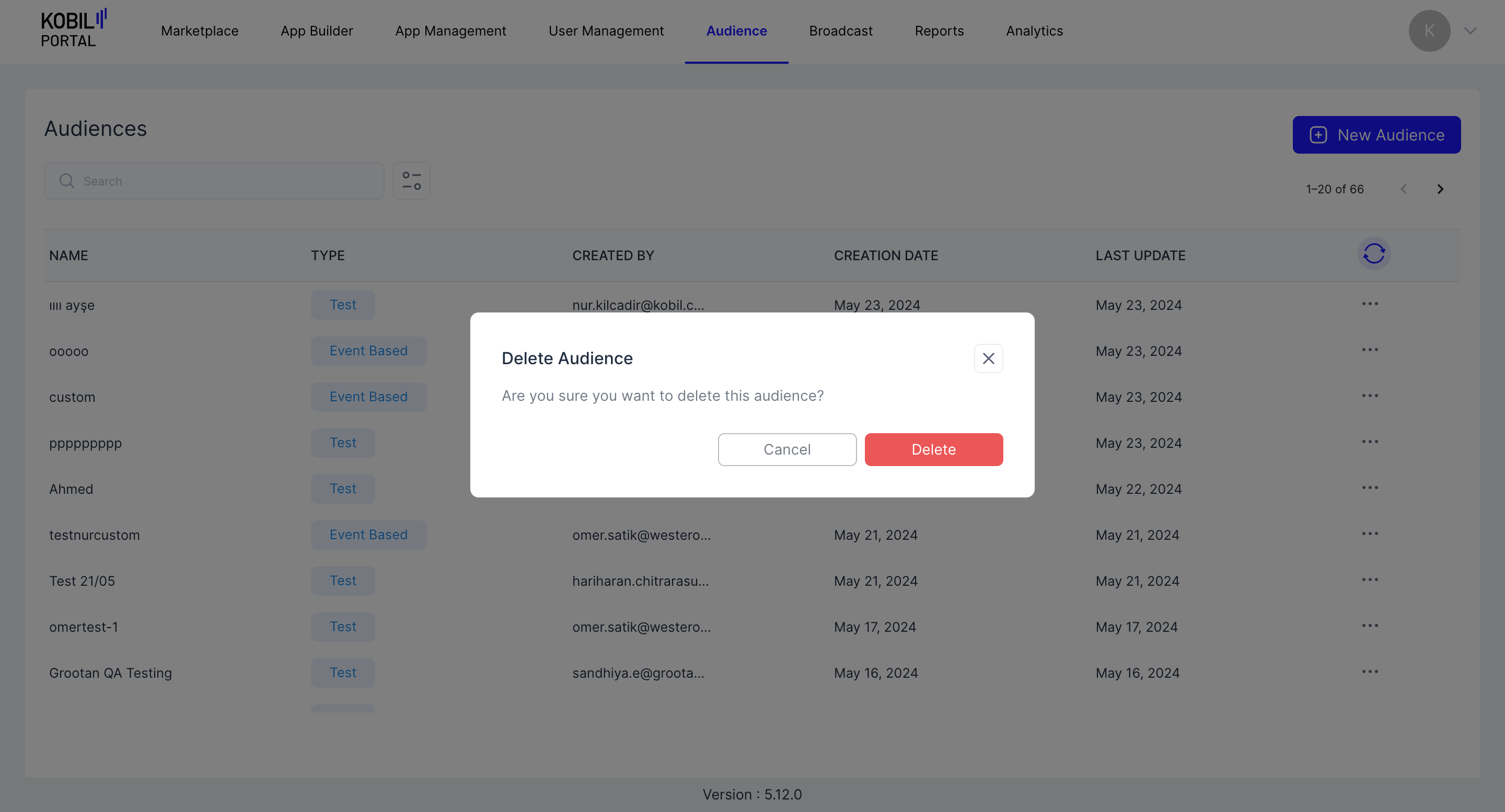1505x812 pixels.
Task: Go to the next page of audiences
Action: (x=1440, y=189)
